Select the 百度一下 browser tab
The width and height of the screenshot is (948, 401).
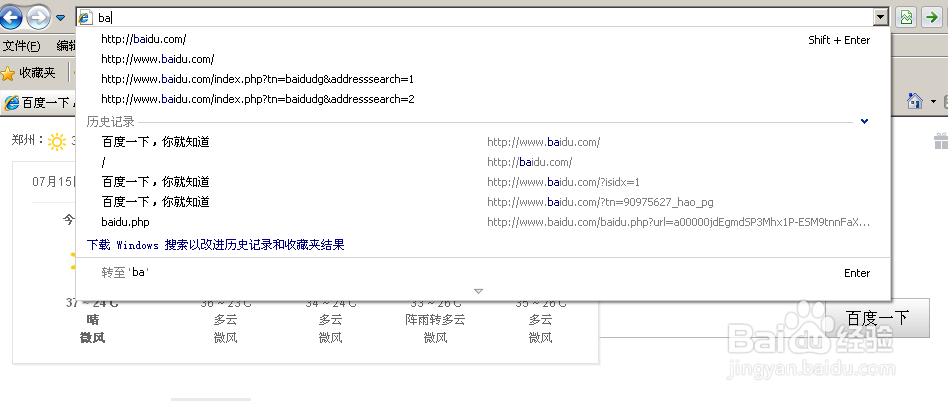pos(37,103)
